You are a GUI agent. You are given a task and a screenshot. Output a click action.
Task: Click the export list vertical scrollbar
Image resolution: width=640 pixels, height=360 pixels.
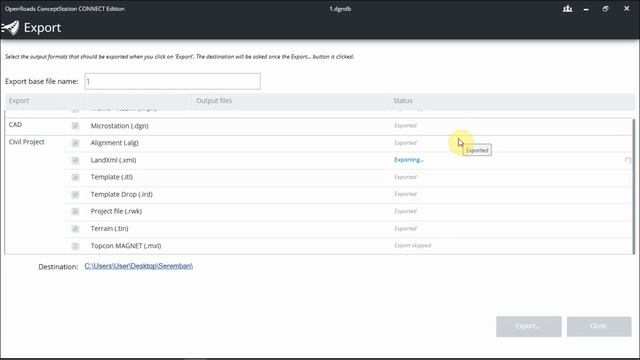click(633, 186)
